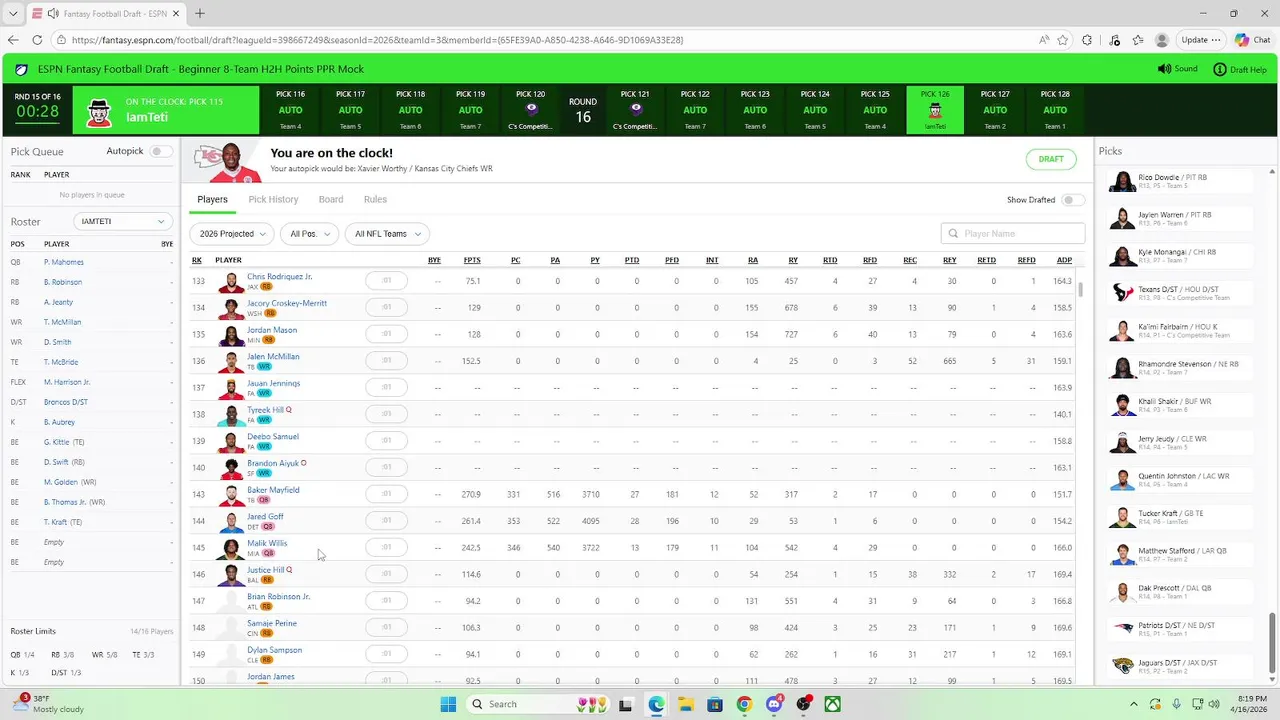Open Malik Willis player link
The width and height of the screenshot is (1280, 720).
coord(267,543)
